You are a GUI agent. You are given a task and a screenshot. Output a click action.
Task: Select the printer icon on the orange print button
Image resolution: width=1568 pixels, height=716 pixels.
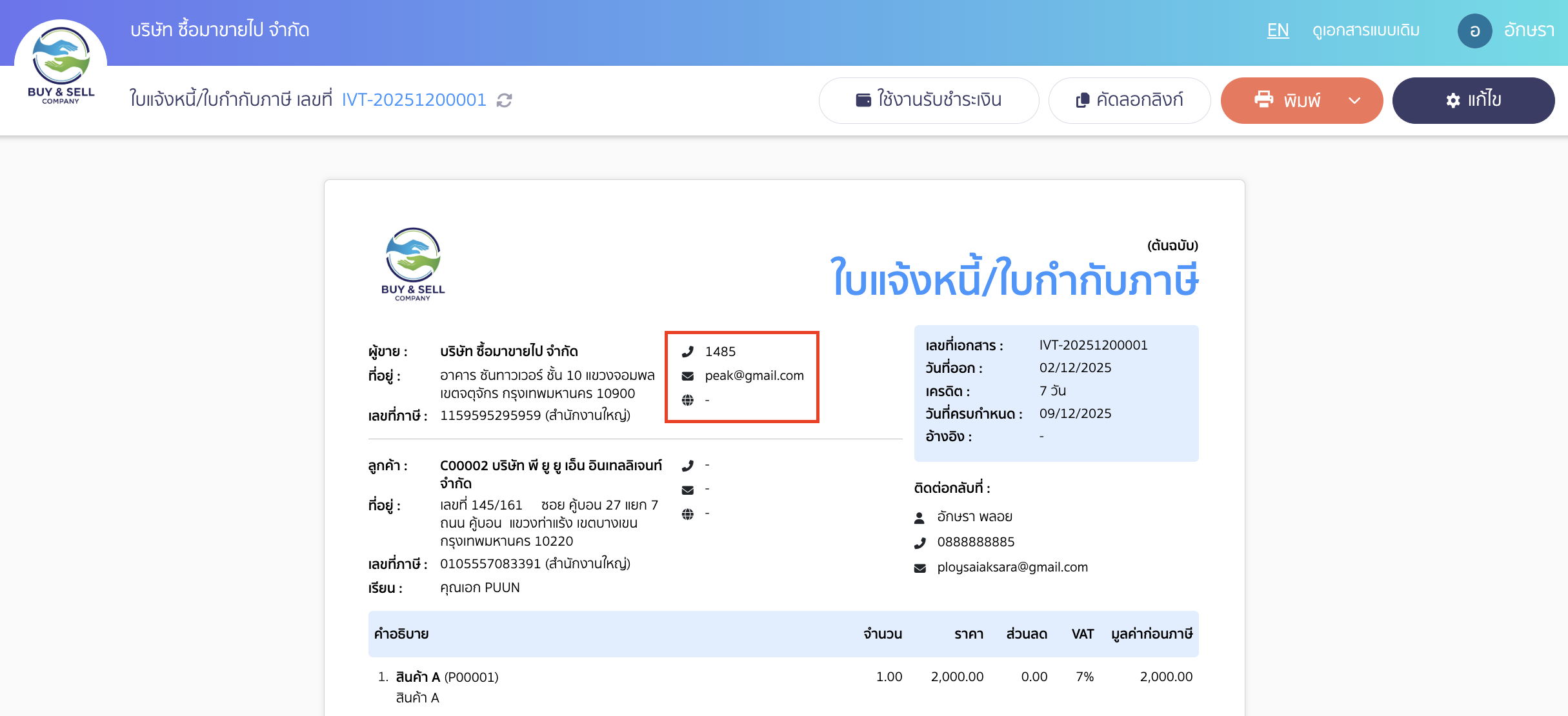[x=1263, y=100]
